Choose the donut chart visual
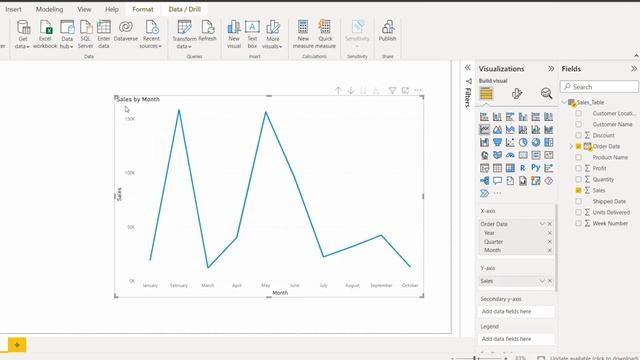 [x=536, y=142]
